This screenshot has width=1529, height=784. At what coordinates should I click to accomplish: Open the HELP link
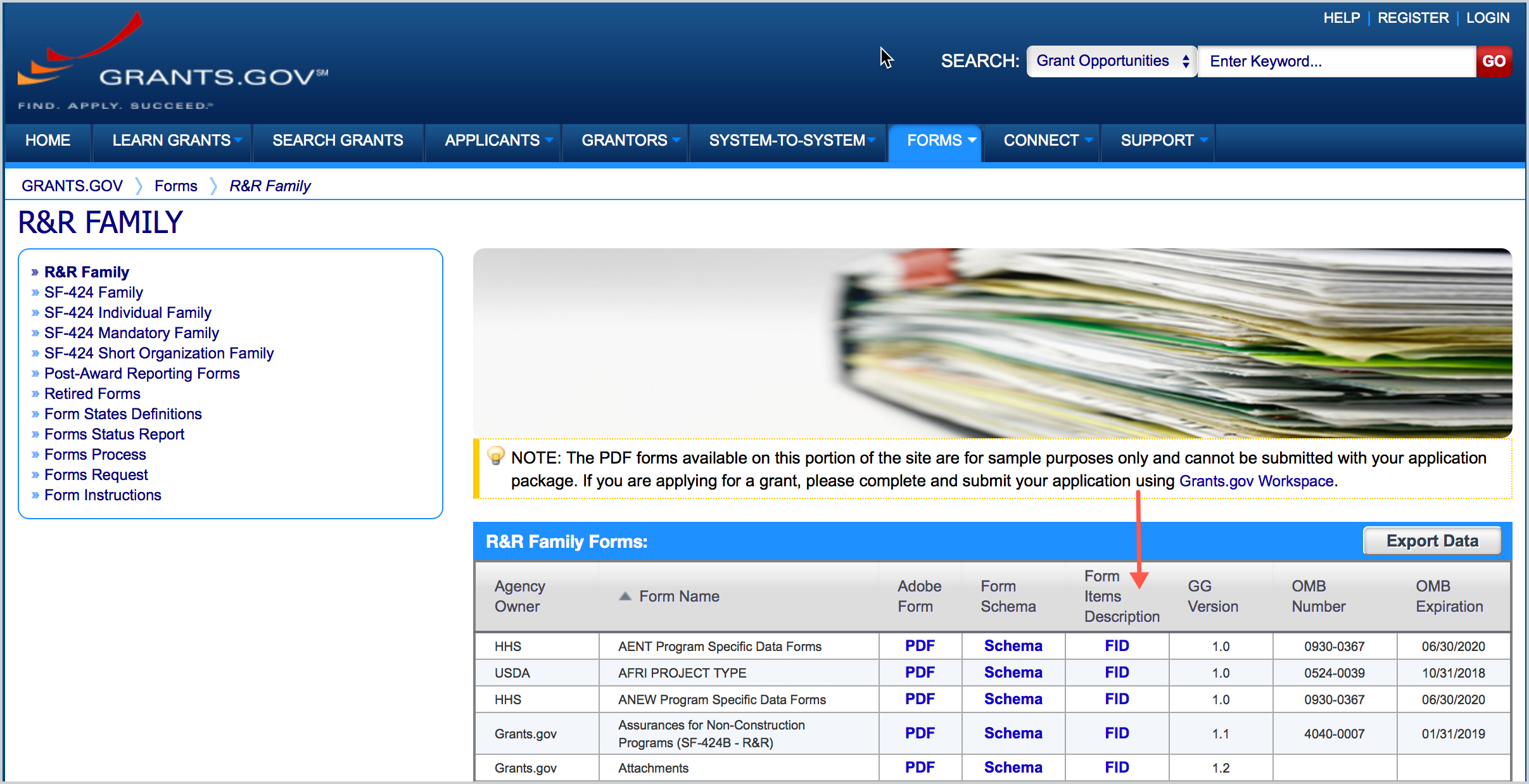click(1342, 18)
